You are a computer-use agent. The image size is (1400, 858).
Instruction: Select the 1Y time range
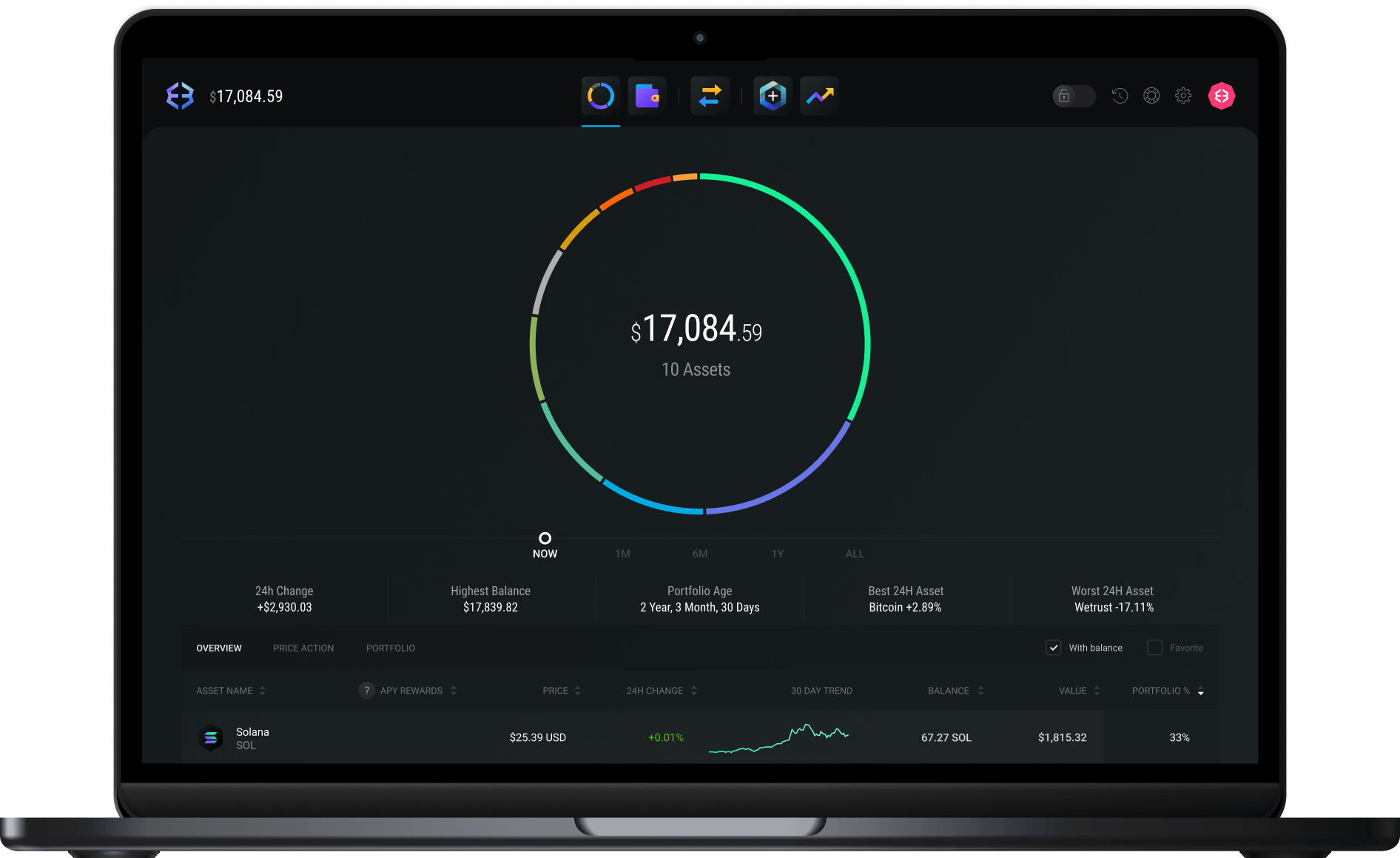778,554
